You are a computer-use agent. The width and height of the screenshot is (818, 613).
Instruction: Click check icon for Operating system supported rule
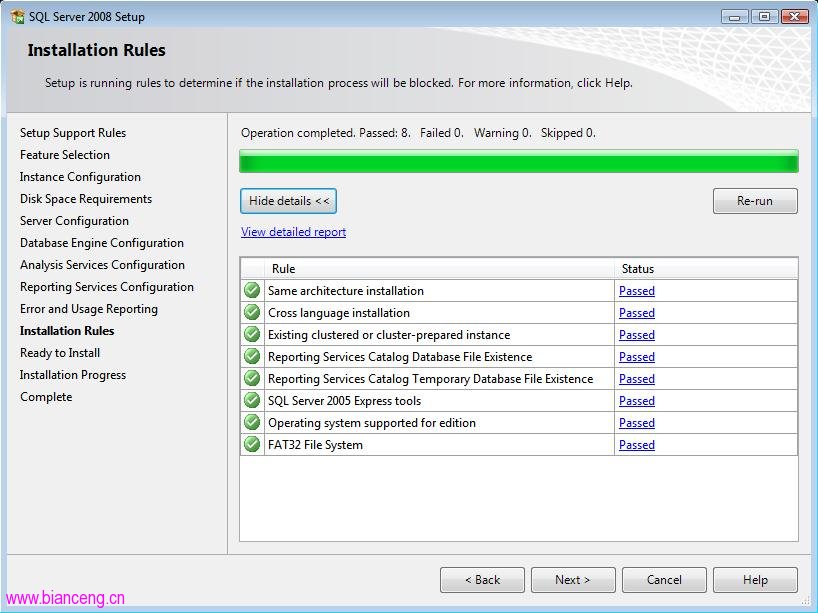tap(252, 422)
